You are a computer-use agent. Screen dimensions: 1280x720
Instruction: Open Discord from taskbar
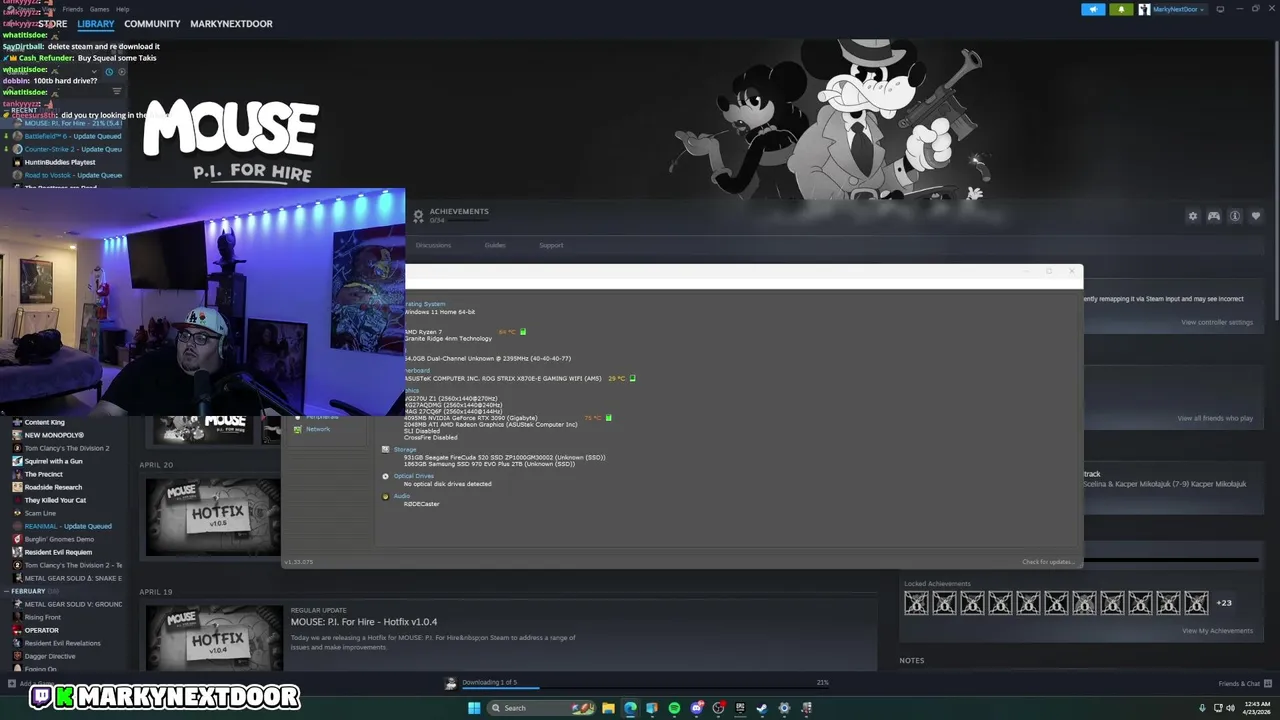[697, 708]
